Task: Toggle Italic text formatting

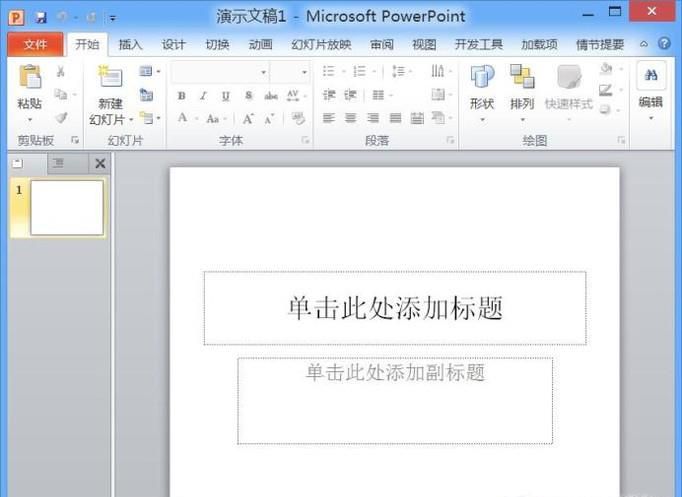Action: (203, 96)
